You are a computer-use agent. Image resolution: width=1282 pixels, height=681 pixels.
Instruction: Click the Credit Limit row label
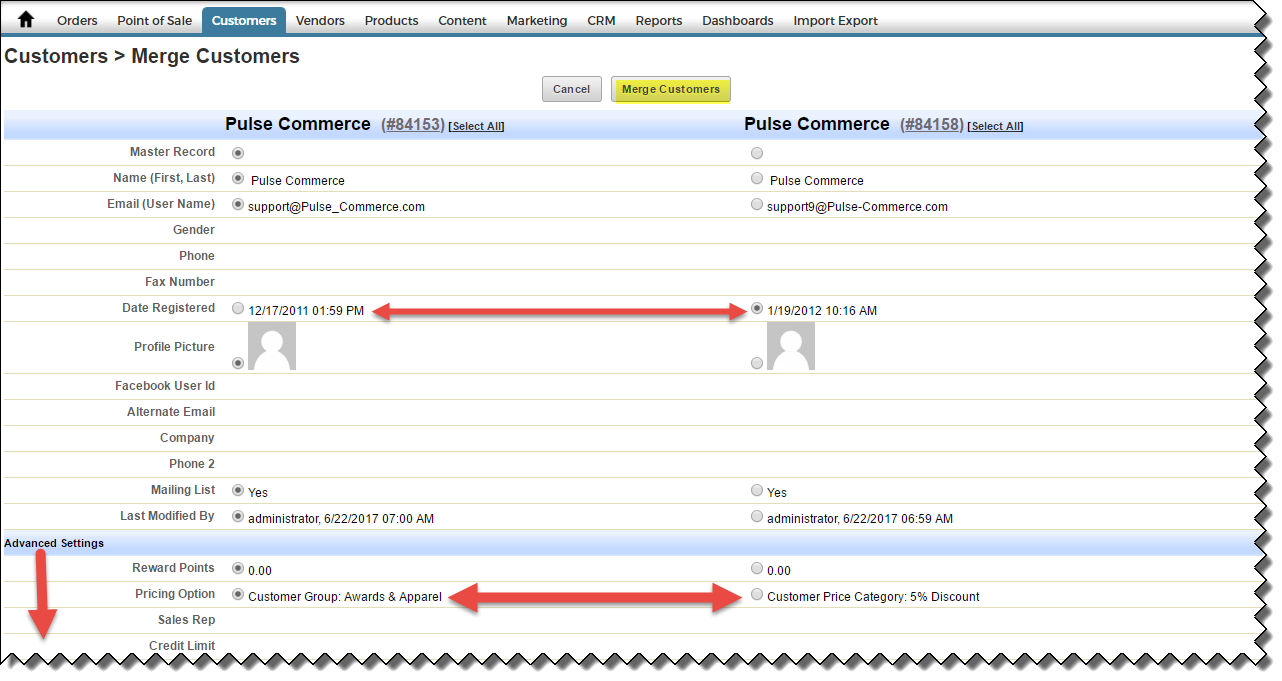(182, 646)
